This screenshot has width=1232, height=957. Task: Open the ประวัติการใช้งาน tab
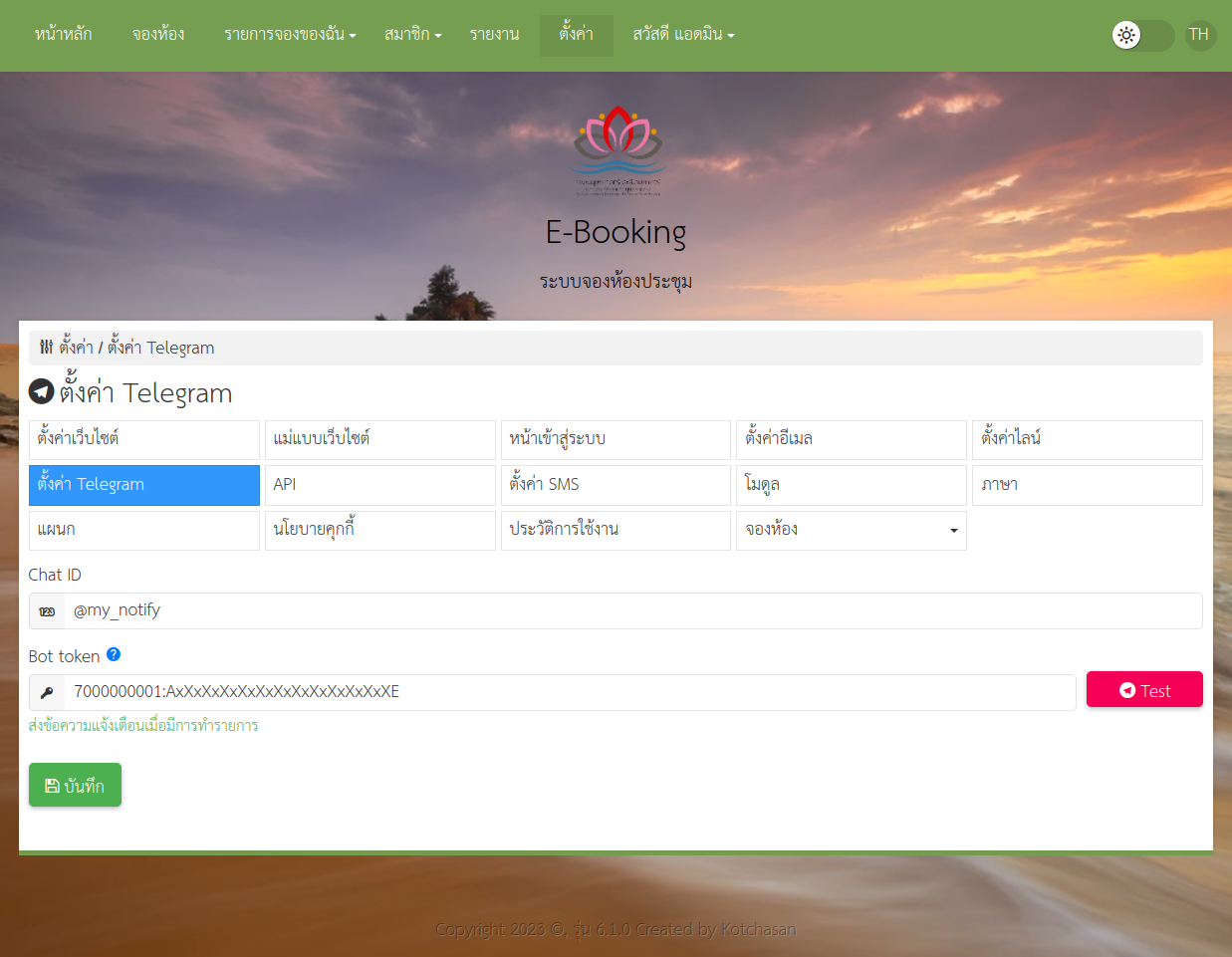616,530
